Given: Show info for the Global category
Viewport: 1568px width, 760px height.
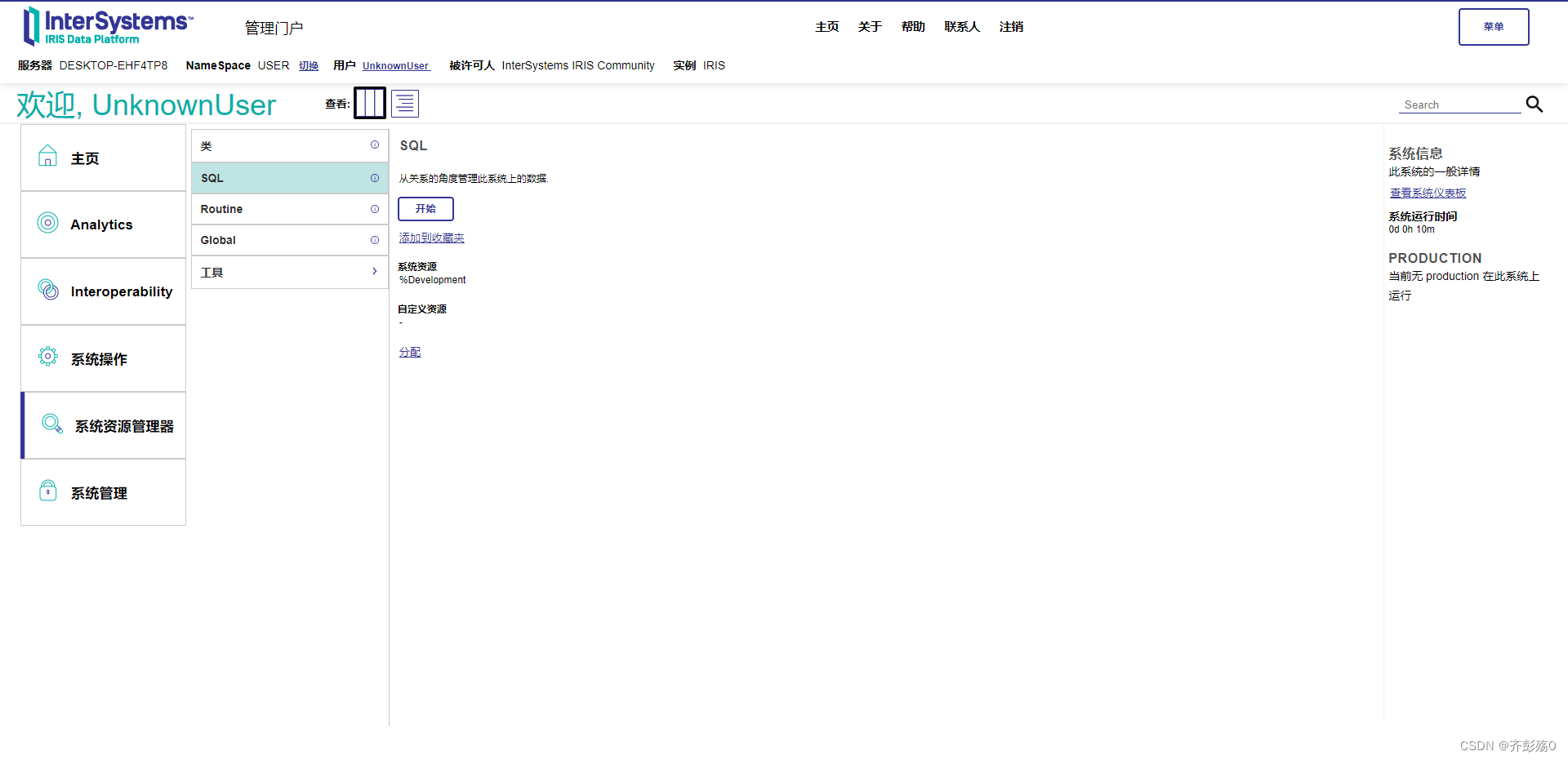Looking at the screenshot, I should (375, 240).
